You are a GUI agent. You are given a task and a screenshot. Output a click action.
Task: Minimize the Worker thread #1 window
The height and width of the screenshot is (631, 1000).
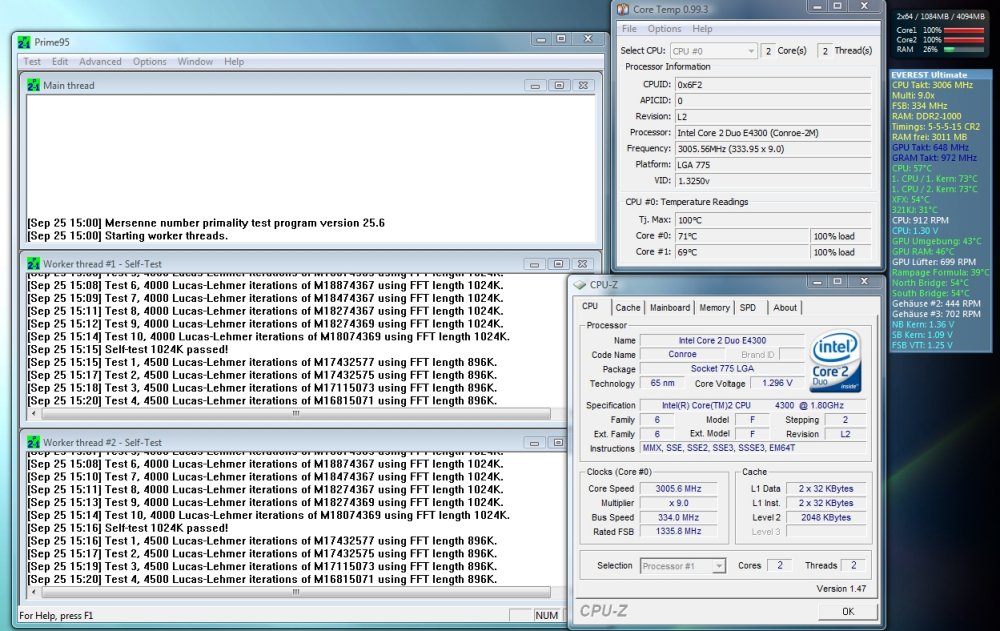click(534, 264)
